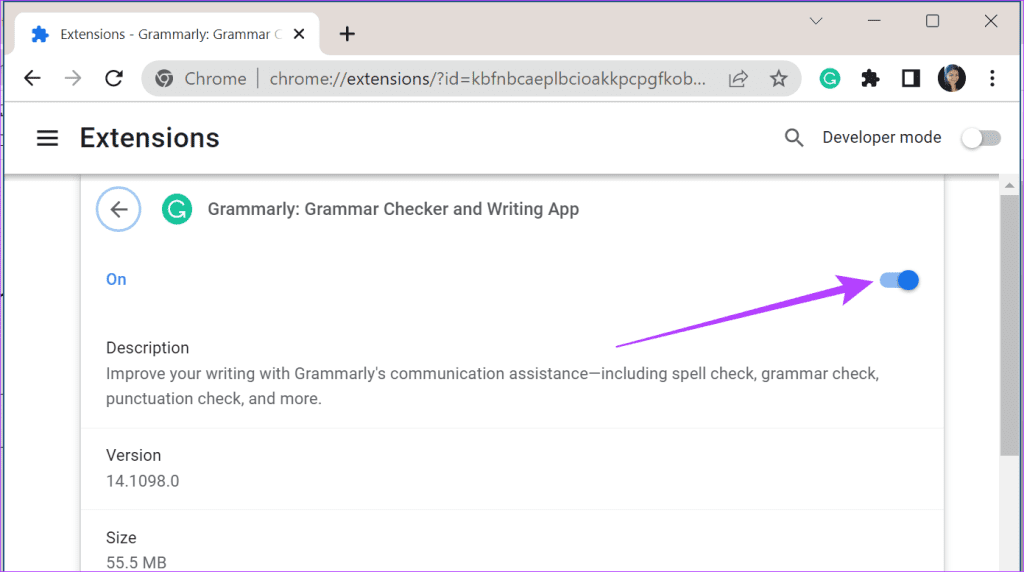
Task: Bookmark this page with star icon
Action: 778,78
